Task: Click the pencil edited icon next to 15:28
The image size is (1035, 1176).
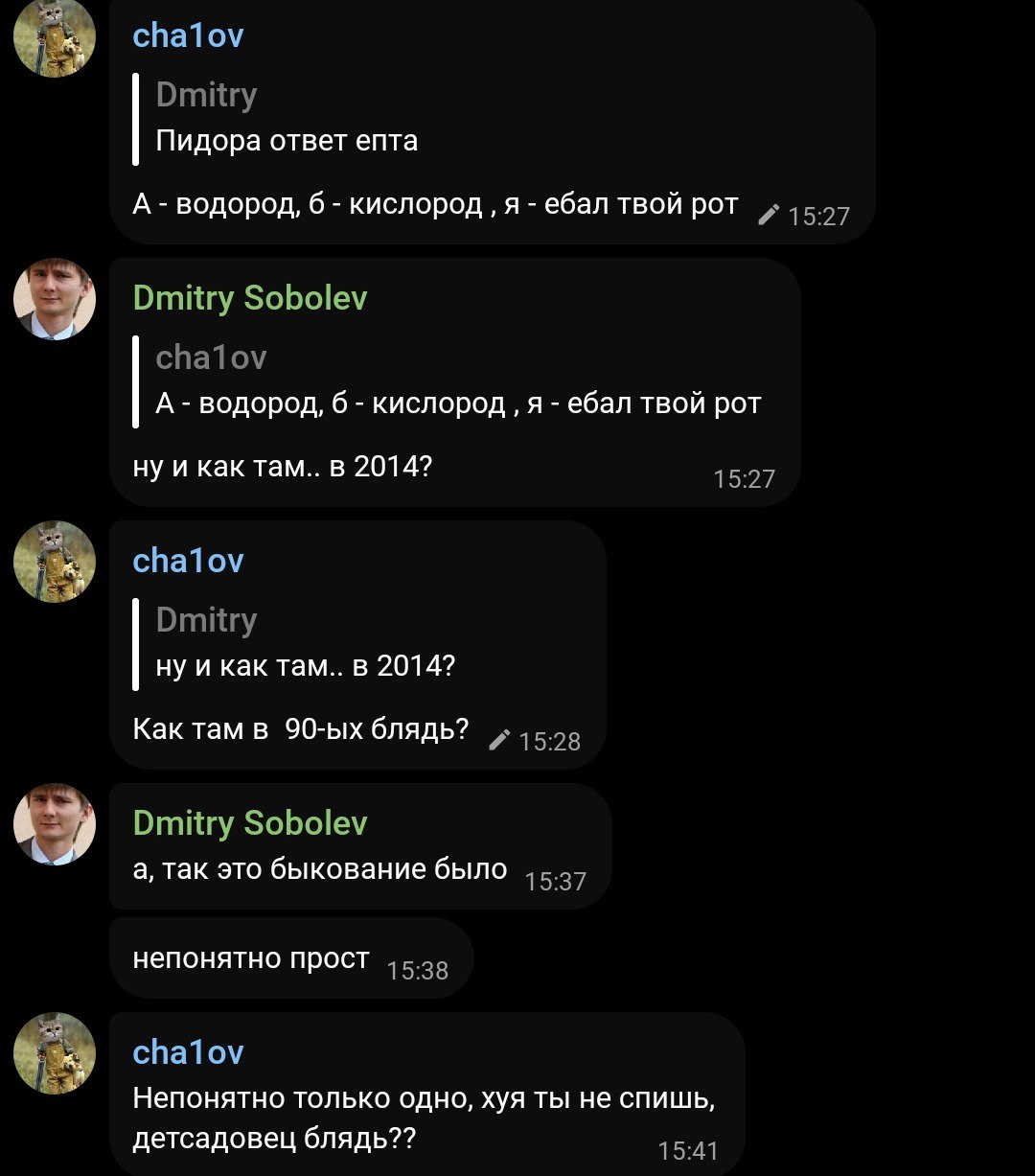Action: click(x=499, y=740)
